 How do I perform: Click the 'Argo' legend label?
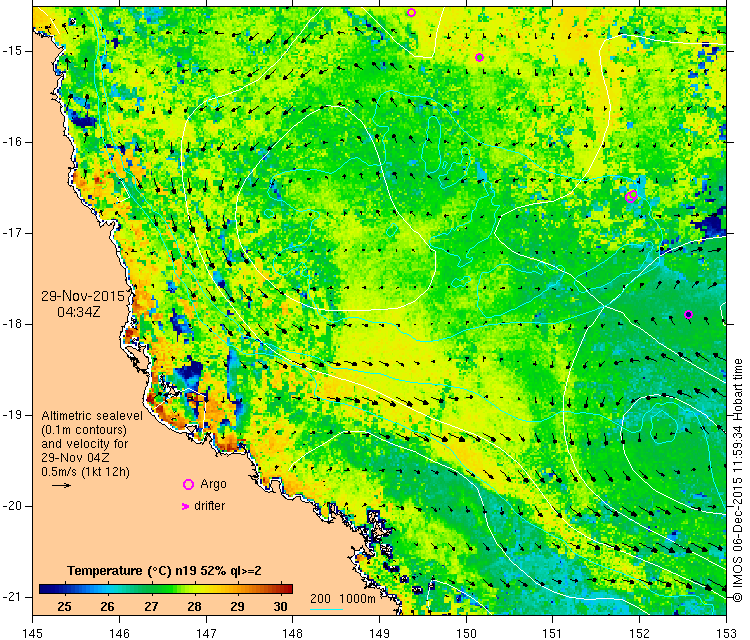point(213,484)
